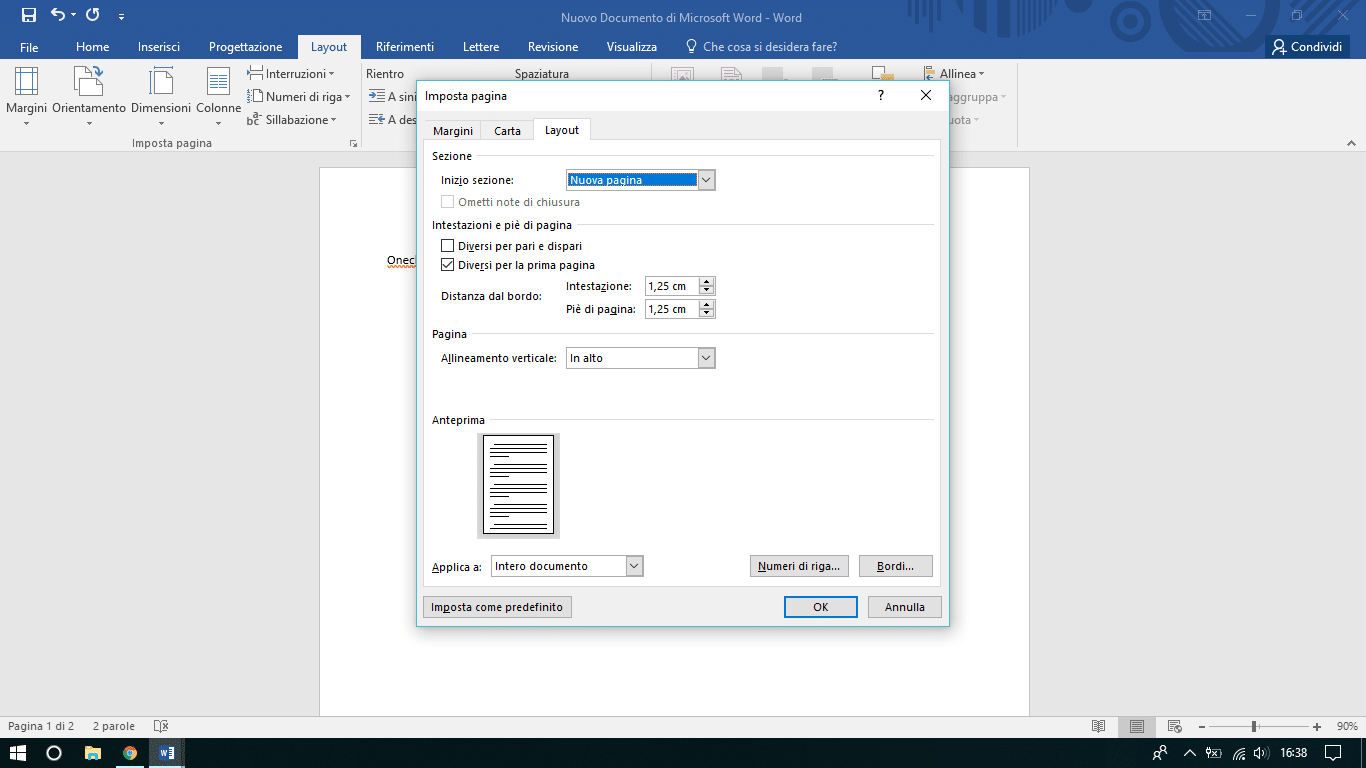Click the Dimensioni page size icon
1366x768 pixels.
pos(160,95)
